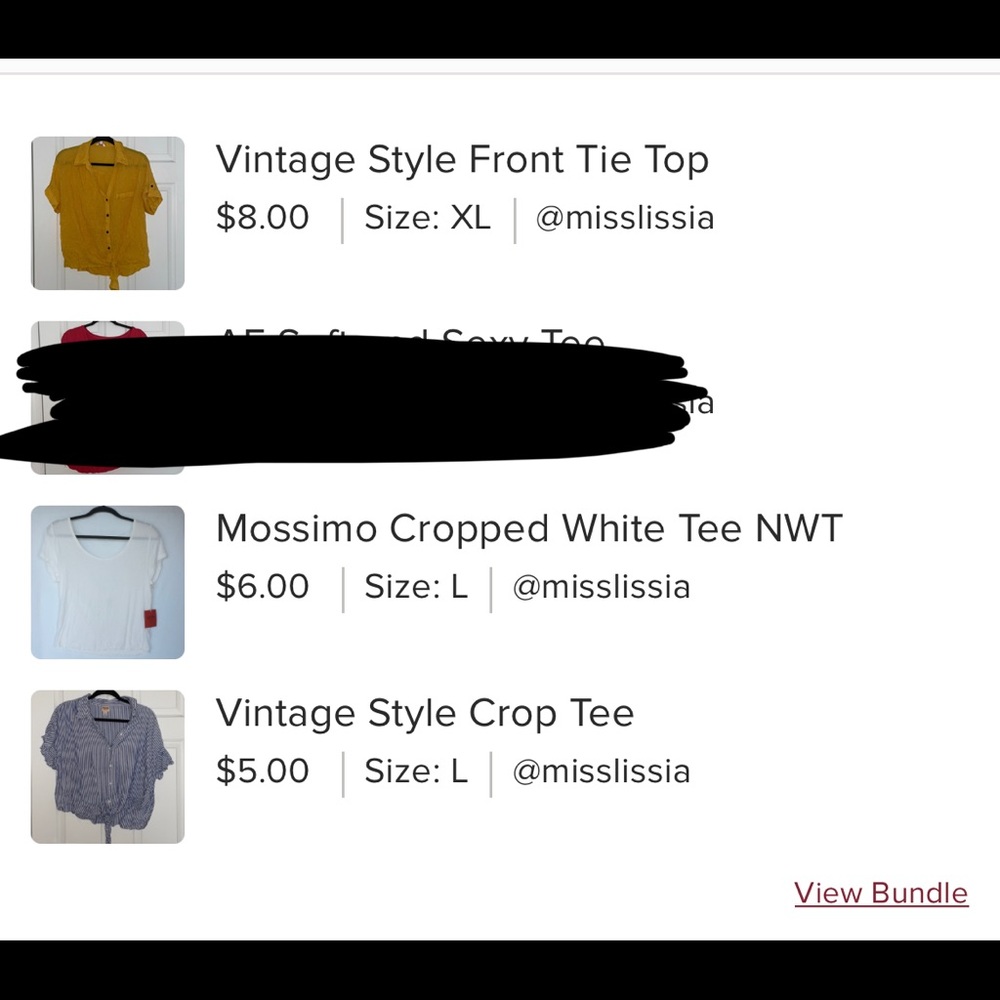Open the Mossimo Cropped White Tee NWT listing
The width and height of the screenshot is (1000, 1000).
pyautogui.click(x=528, y=528)
